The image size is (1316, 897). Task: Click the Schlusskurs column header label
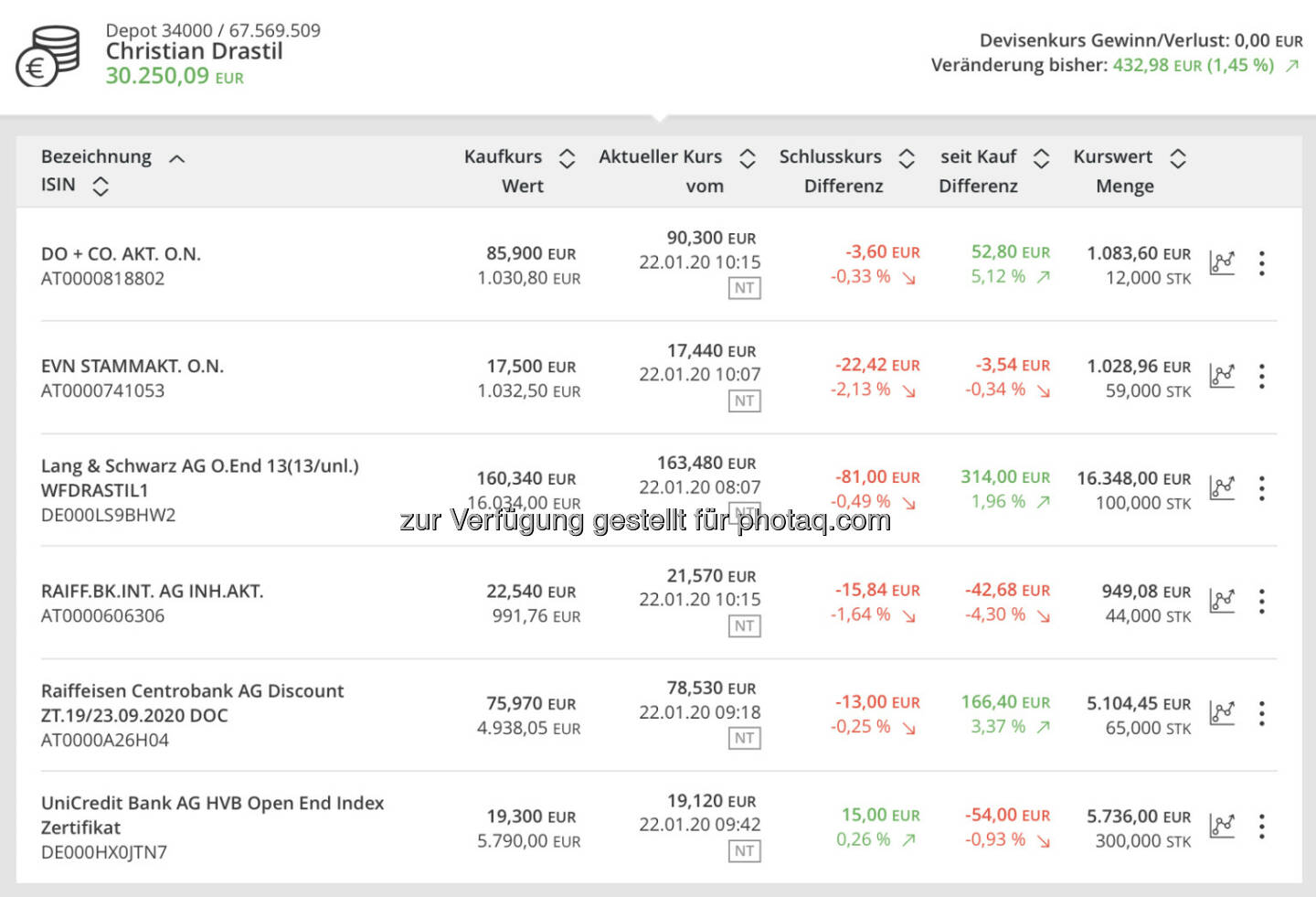830,156
